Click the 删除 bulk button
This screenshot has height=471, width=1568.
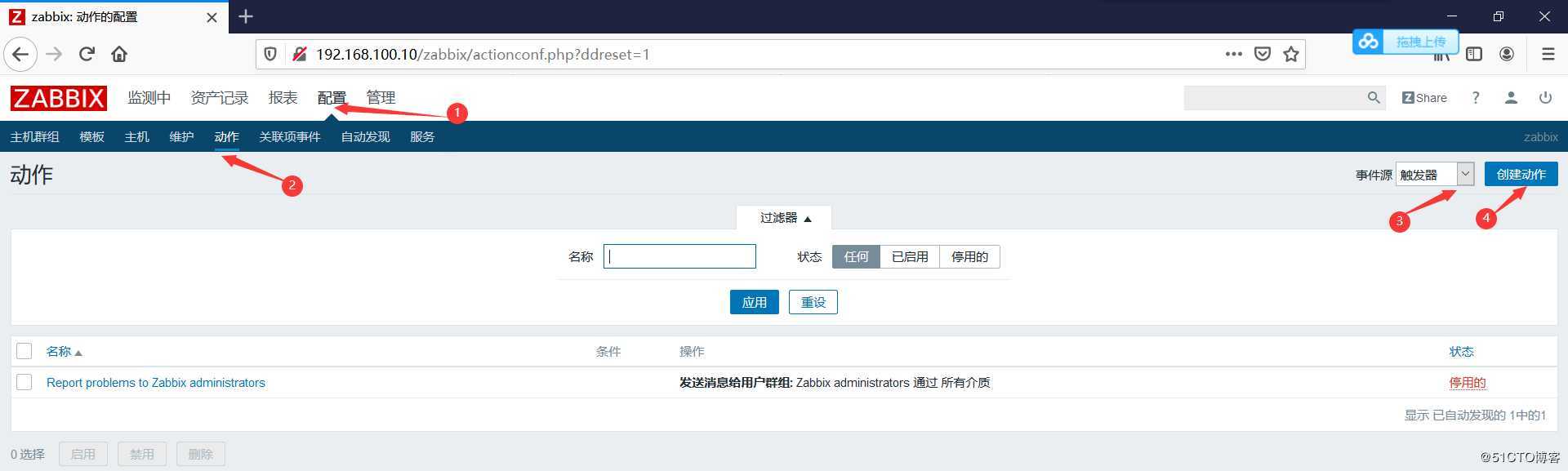coord(200,454)
